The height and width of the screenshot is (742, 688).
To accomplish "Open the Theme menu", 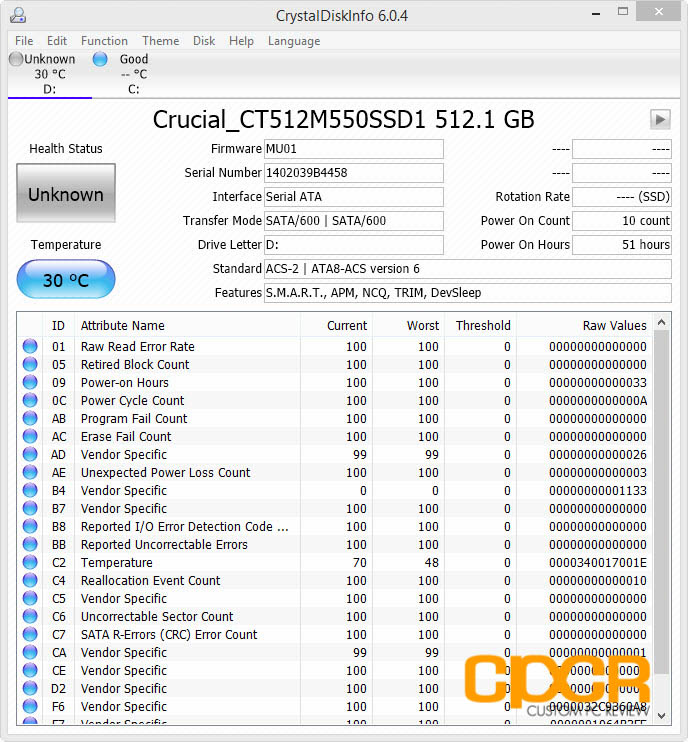I will click(160, 41).
